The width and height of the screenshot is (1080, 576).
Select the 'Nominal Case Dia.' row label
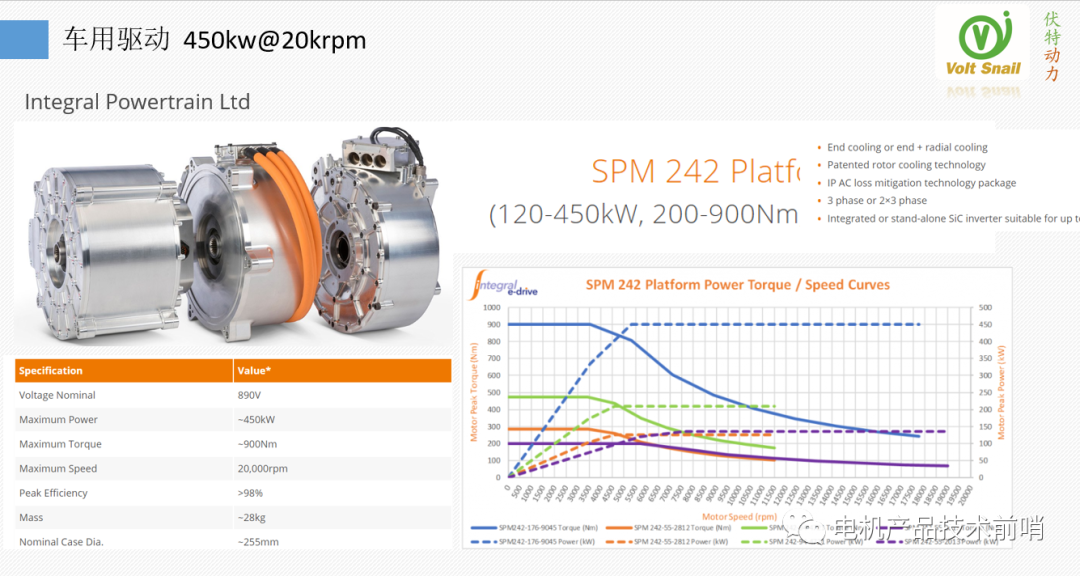pyautogui.click(x=61, y=542)
